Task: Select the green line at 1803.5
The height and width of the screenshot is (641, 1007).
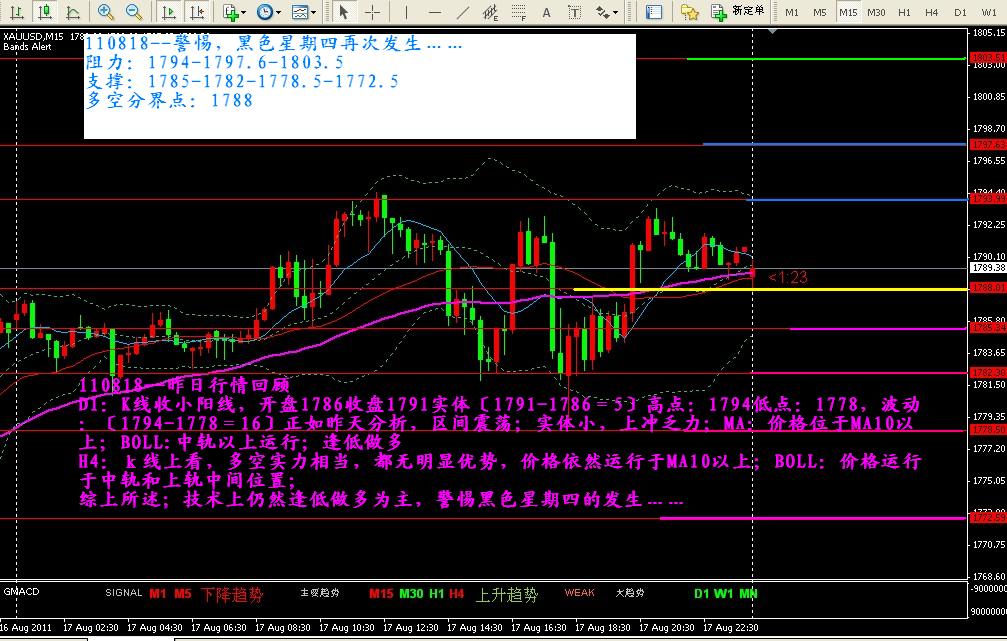Action: coord(826,58)
